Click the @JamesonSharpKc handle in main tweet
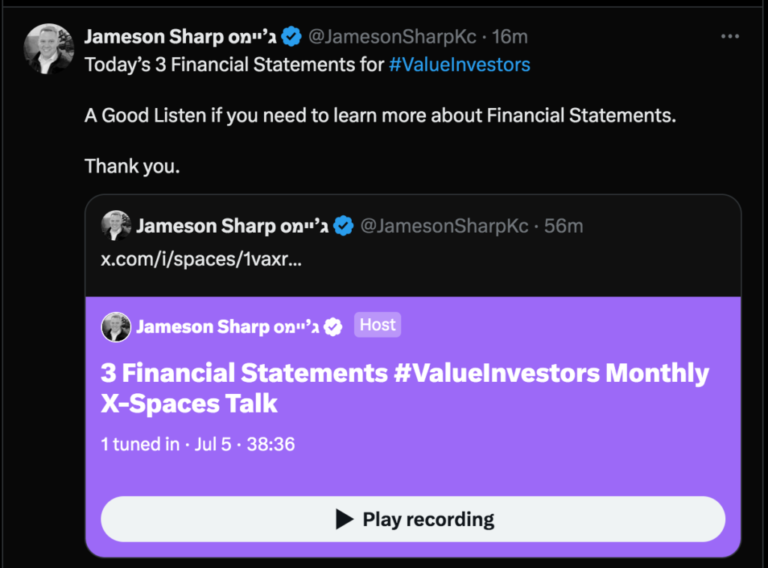768x568 pixels. [392, 37]
